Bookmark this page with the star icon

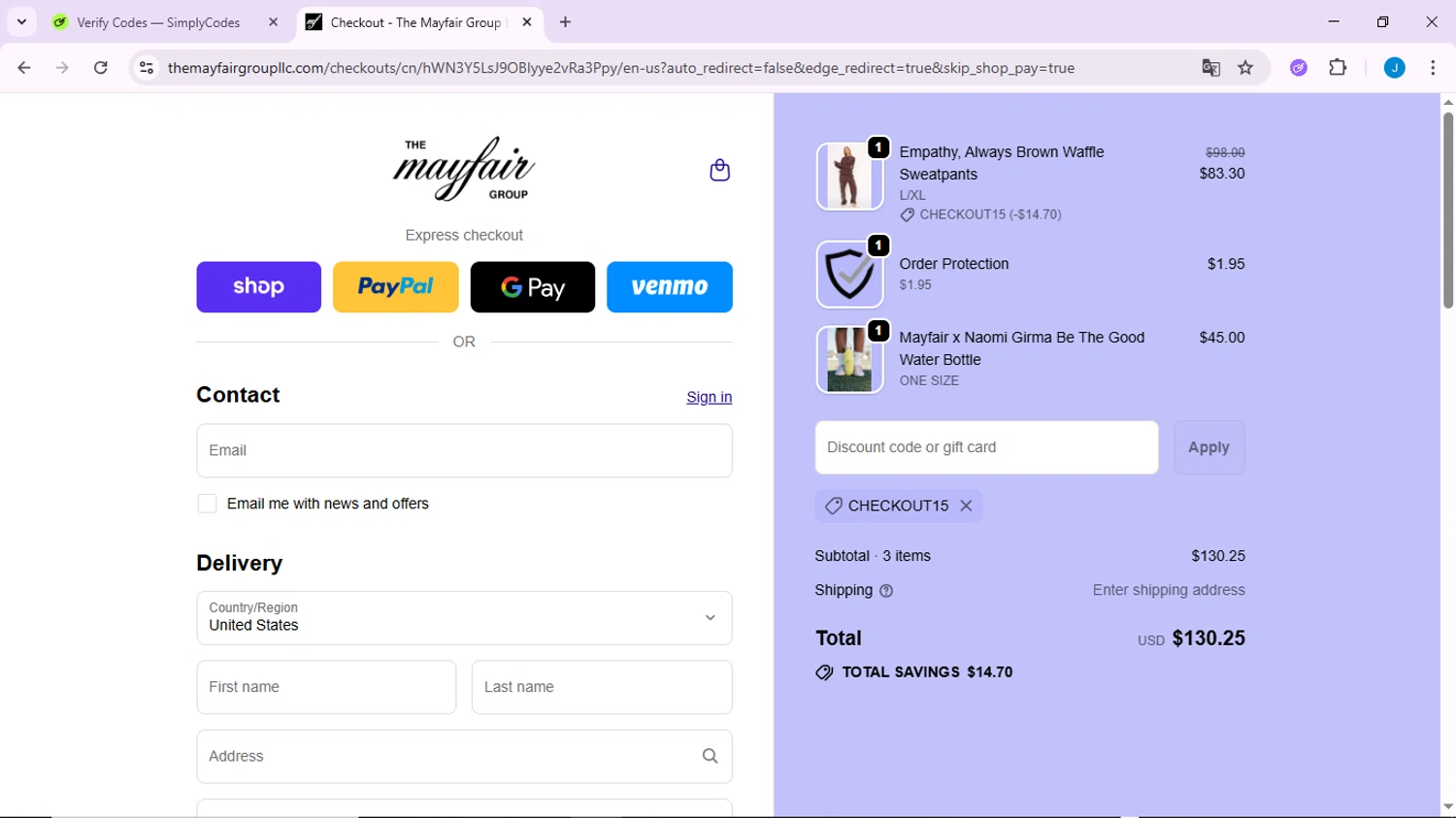pos(1245,68)
